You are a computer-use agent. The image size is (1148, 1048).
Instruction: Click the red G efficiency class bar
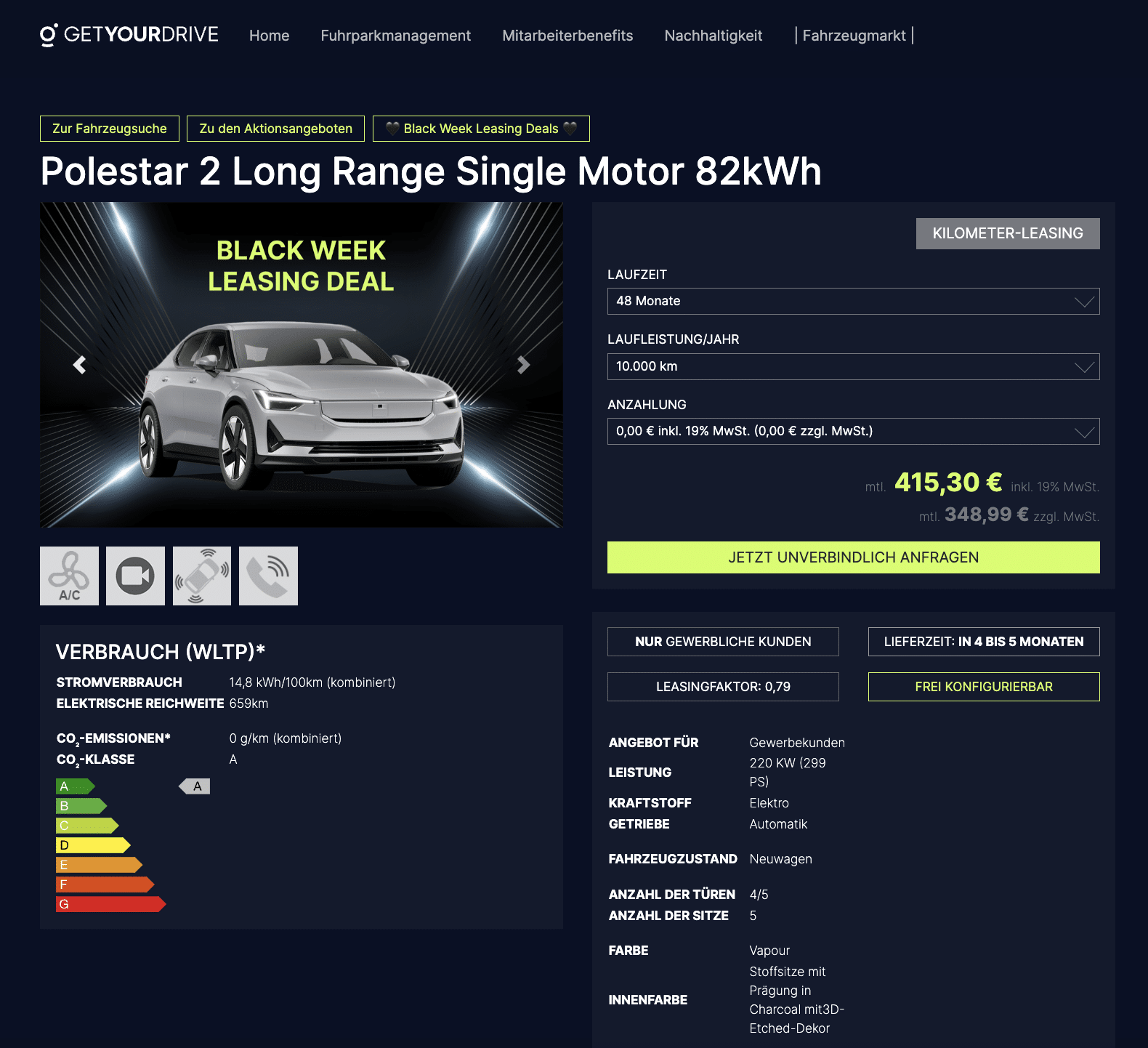[110, 904]
